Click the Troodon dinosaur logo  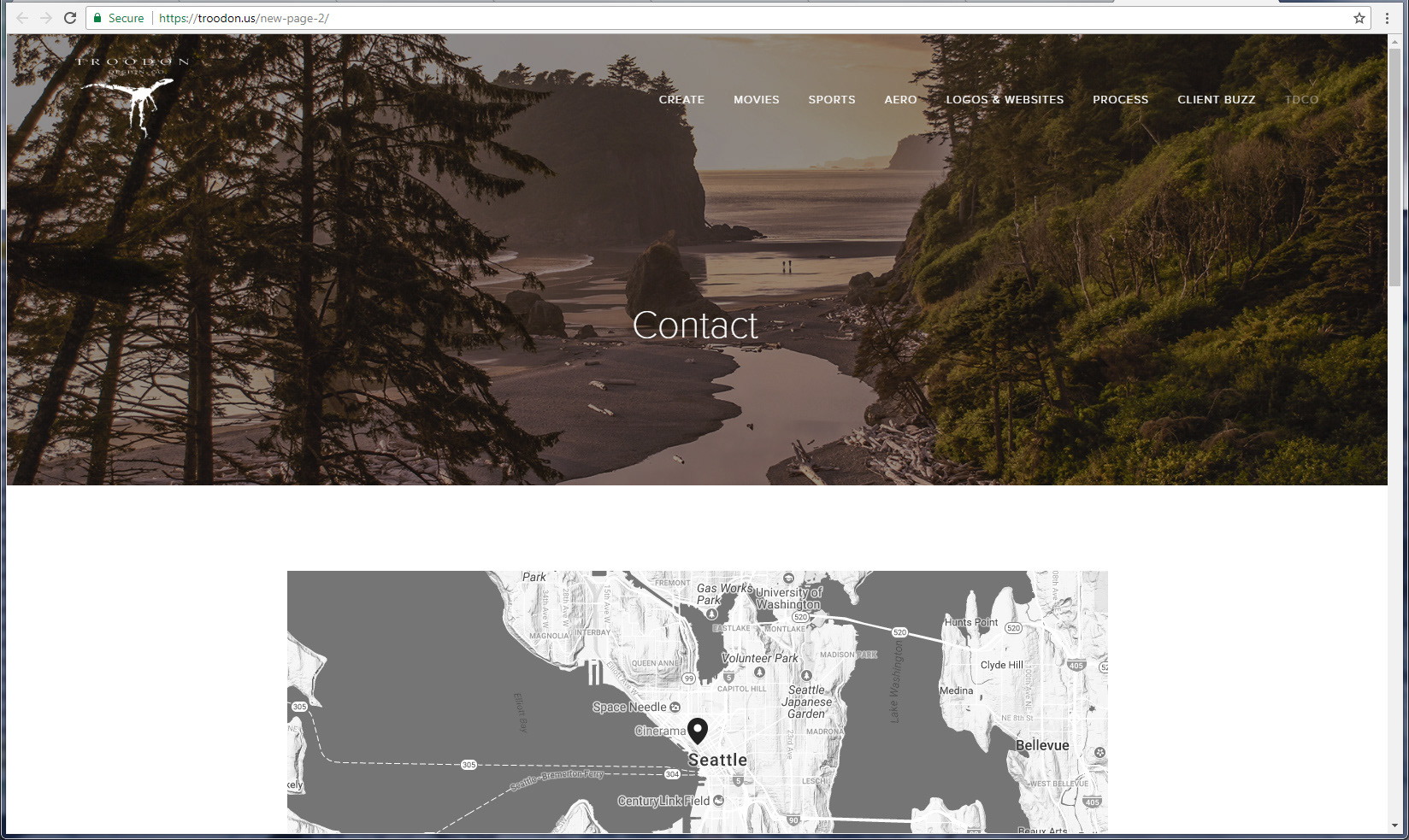pos(132,96)
